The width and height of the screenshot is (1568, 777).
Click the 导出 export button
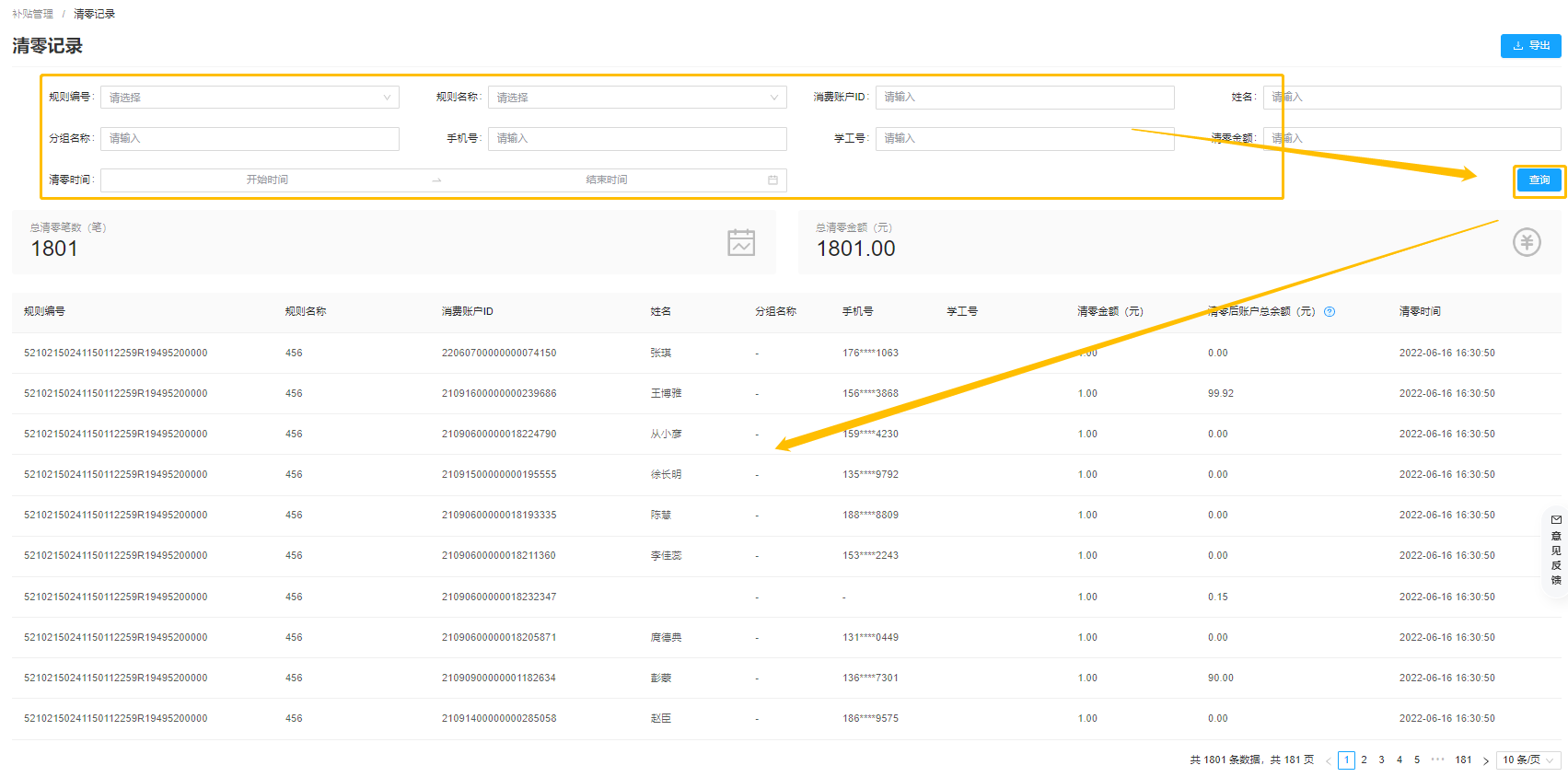1530,45
